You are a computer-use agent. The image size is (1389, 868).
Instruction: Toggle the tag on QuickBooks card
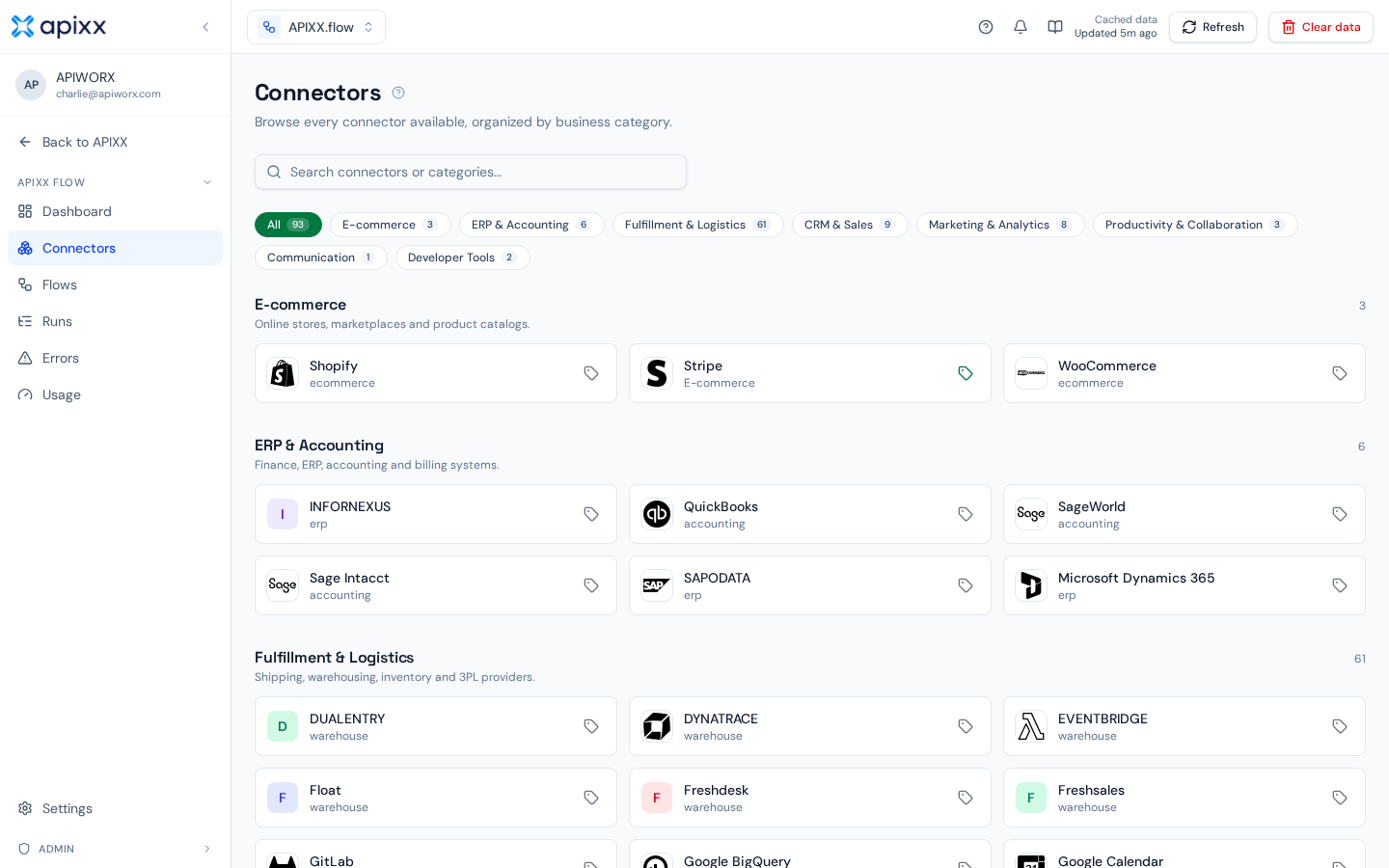[966, 514]
